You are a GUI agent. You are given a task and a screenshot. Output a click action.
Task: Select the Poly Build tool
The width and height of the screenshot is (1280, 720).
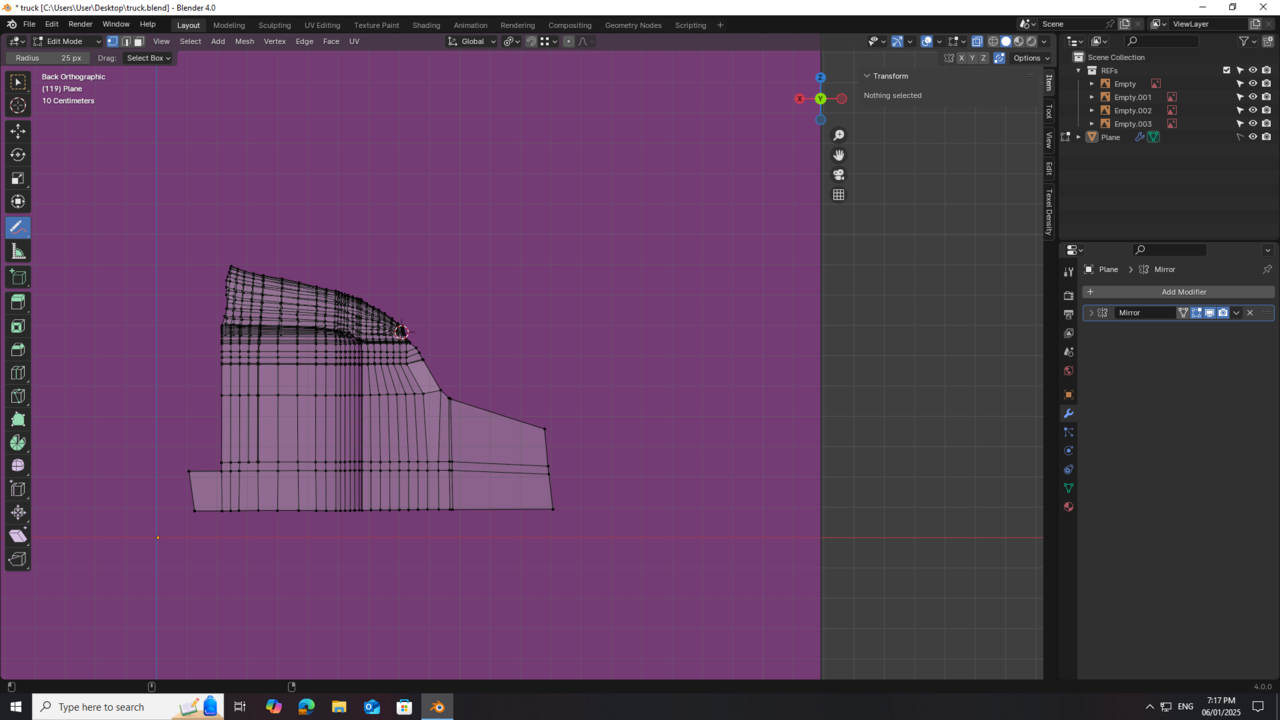pyautogui.click(x=18, y=419)
